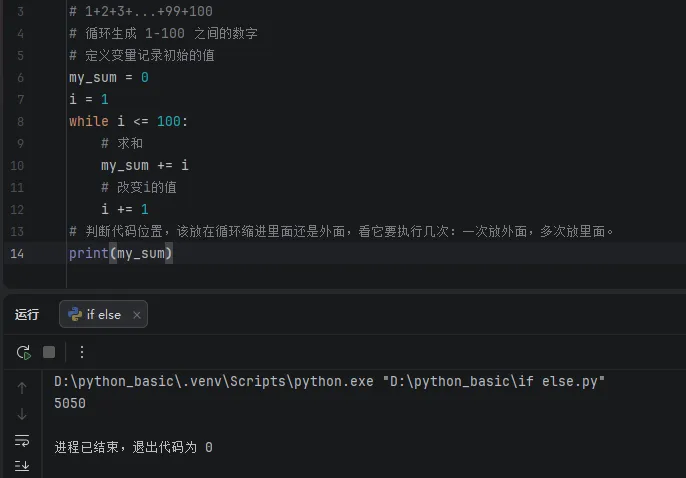The height and width of the screenshot is (478, 686).
Task: Place cursor on the print(my_sum) line
Action: click(x=120, y=253)
